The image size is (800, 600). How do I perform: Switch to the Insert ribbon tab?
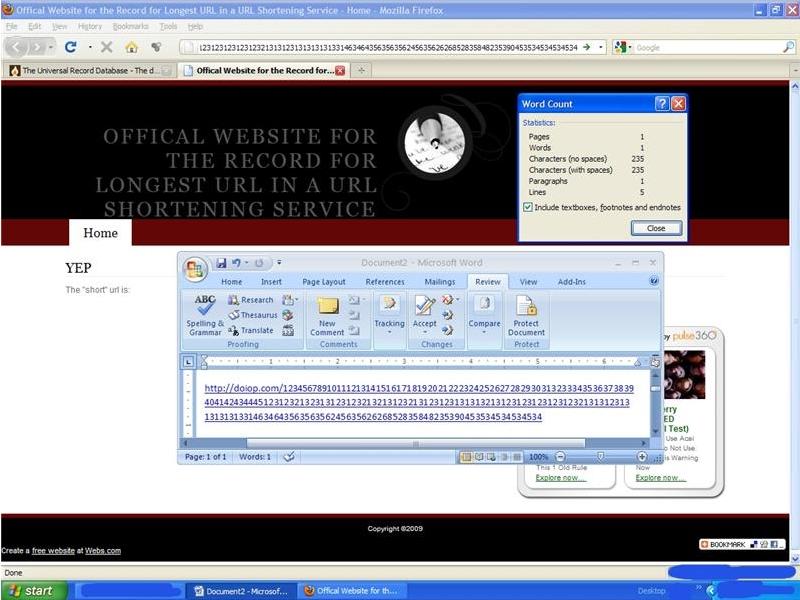click(271, 282)
